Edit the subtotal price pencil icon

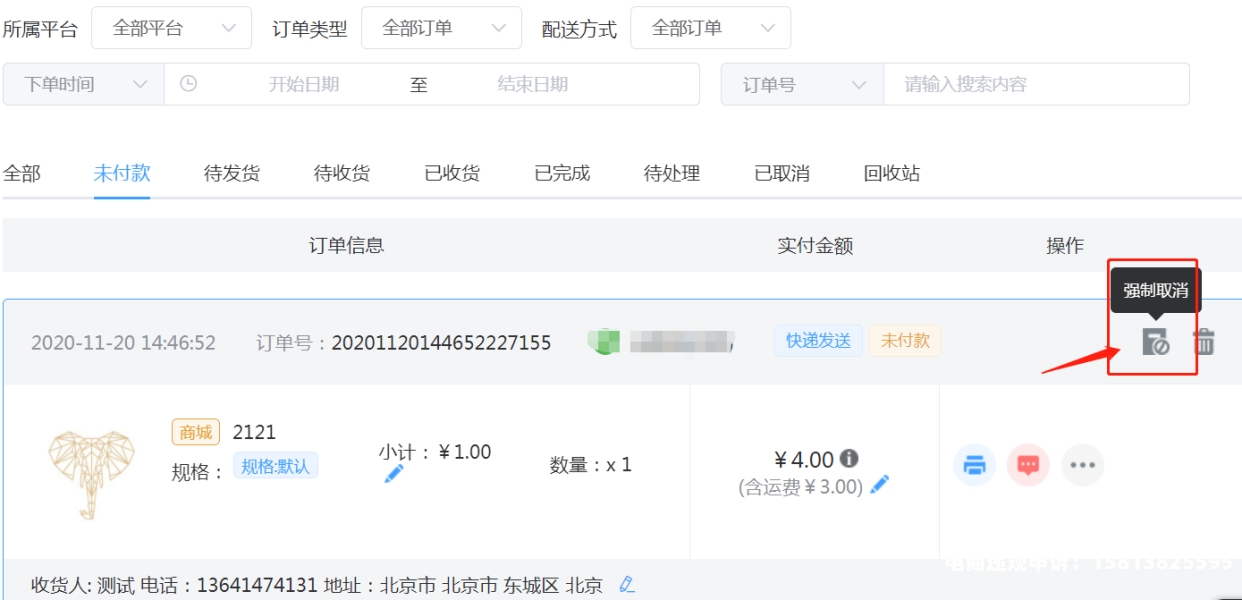click(394, 474)
